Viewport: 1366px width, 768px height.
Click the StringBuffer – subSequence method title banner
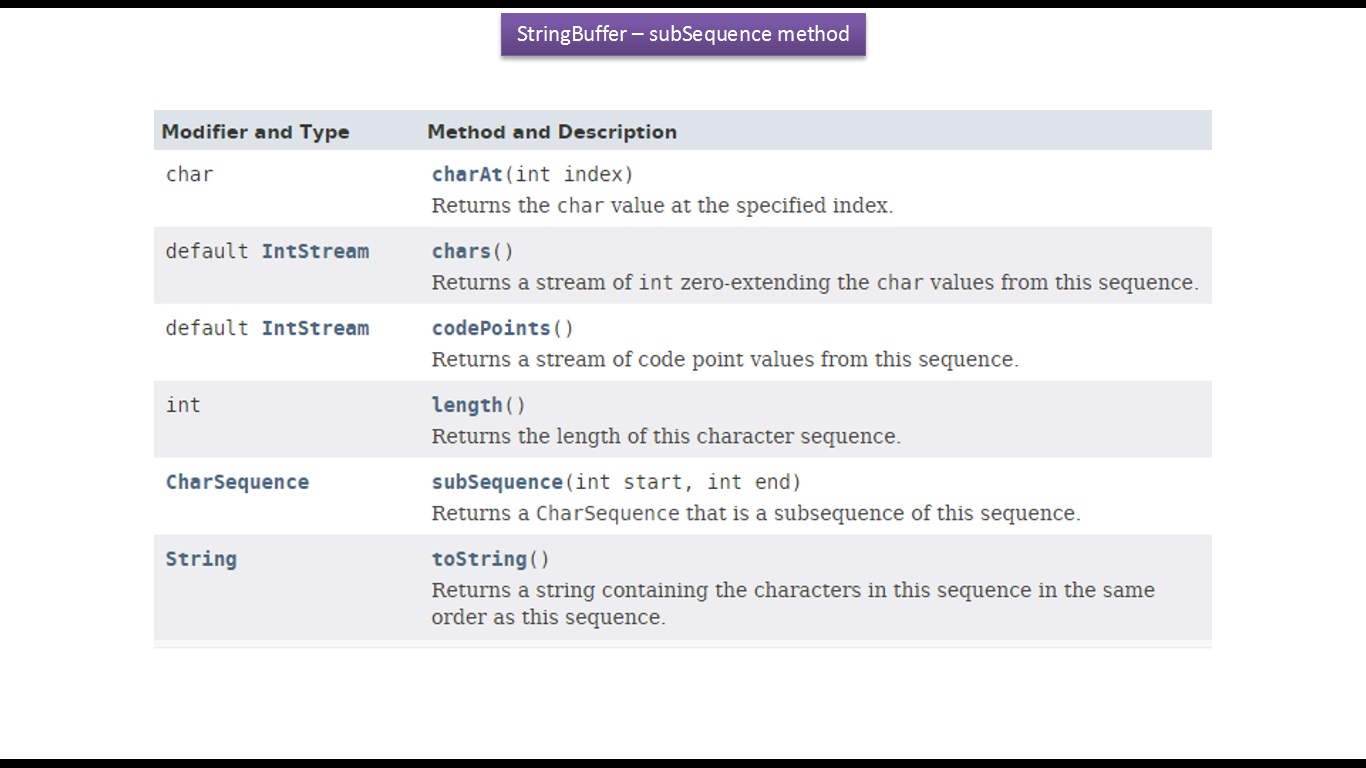(683, 34)
